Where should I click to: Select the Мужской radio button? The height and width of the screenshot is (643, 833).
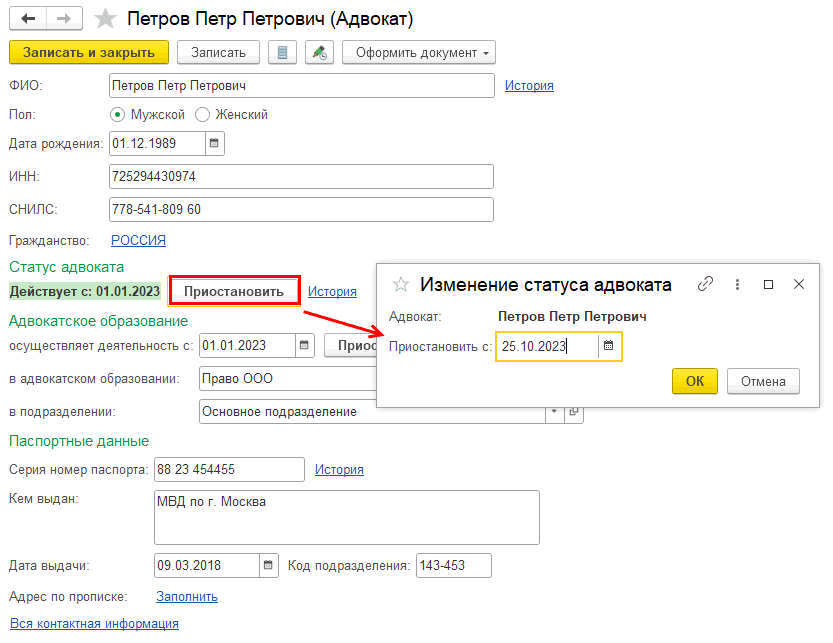click(117, 115)
